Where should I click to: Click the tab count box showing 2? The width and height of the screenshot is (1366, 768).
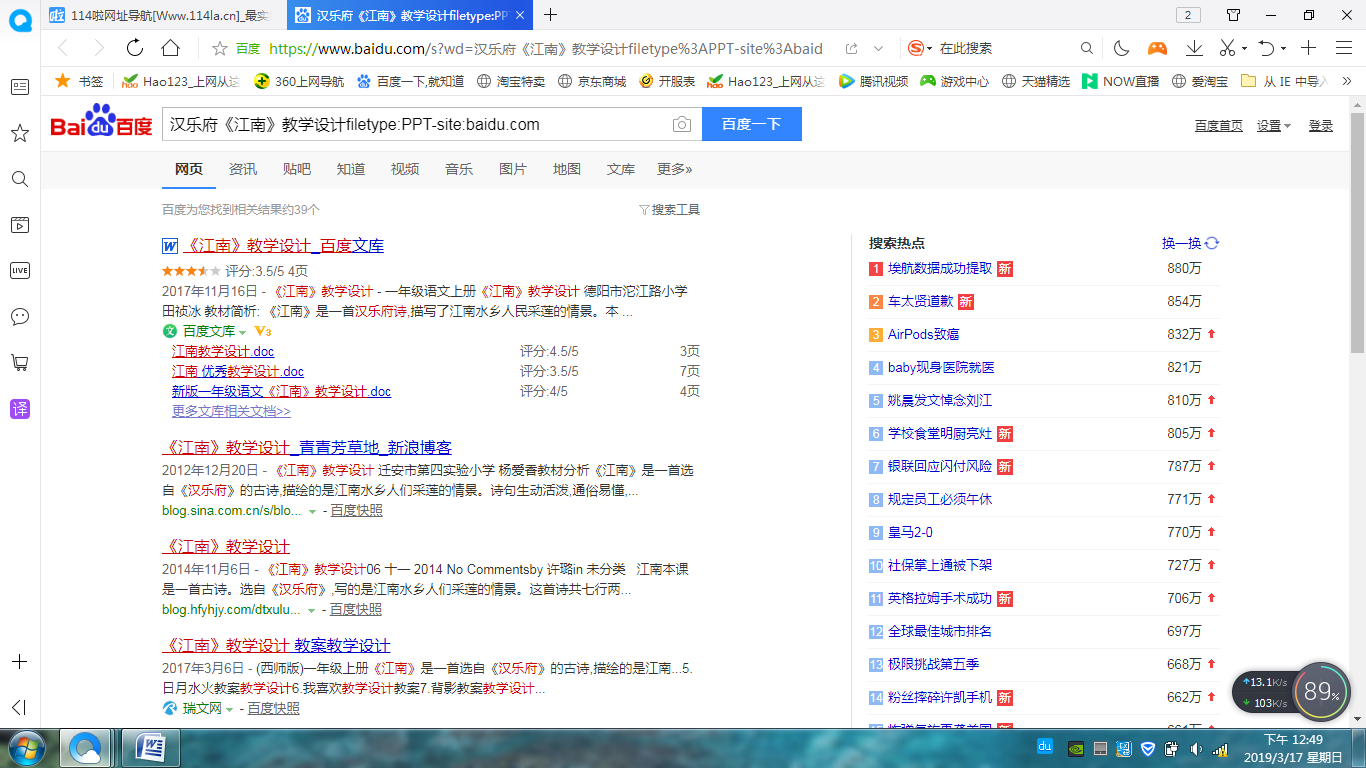pos(1188,15)
